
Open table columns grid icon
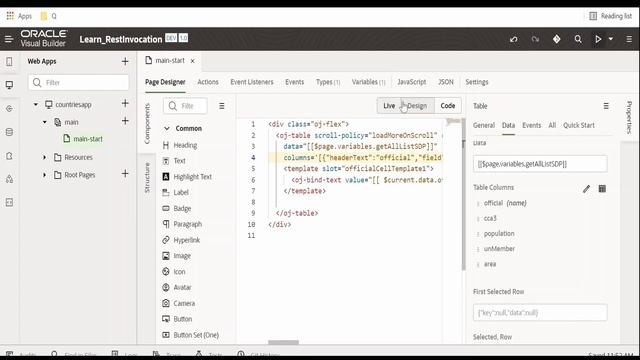click(602, 189)
